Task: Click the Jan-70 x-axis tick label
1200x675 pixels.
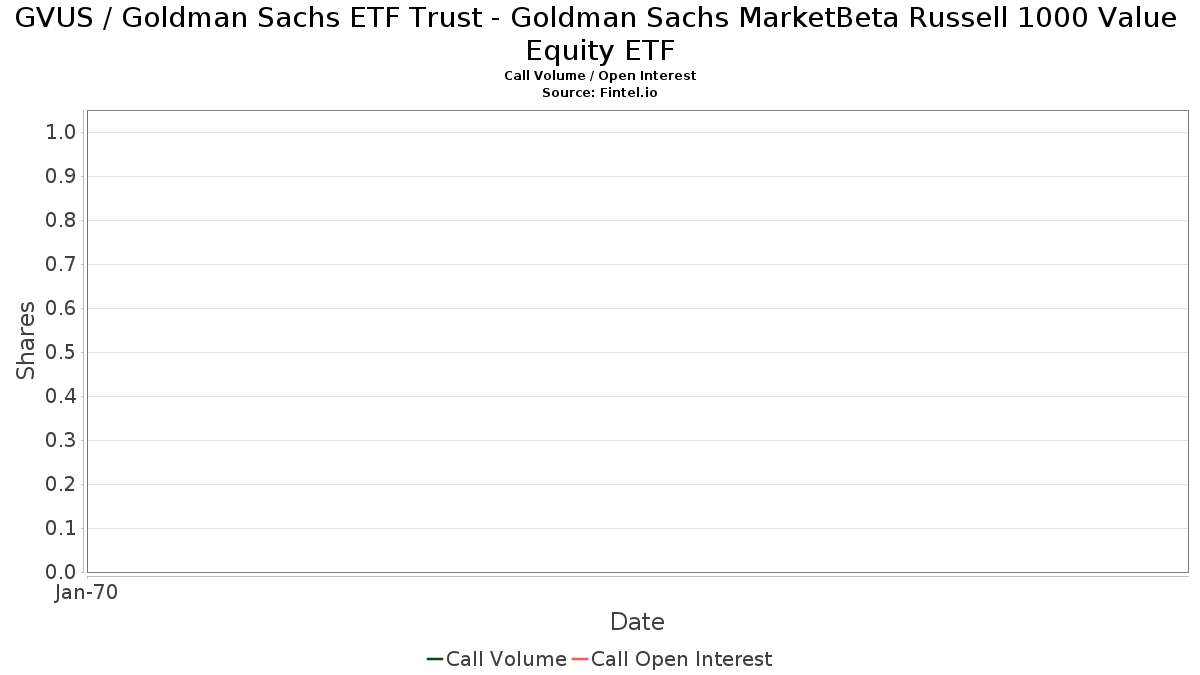Action: 86,593
